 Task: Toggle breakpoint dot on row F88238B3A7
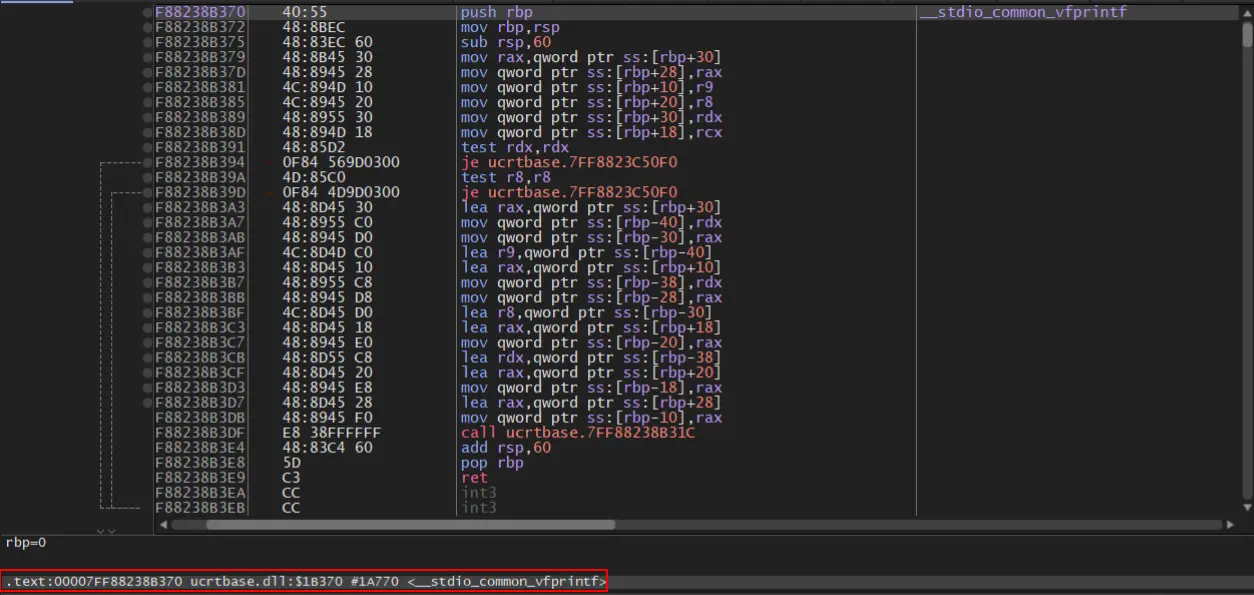(x=148, y=222)
